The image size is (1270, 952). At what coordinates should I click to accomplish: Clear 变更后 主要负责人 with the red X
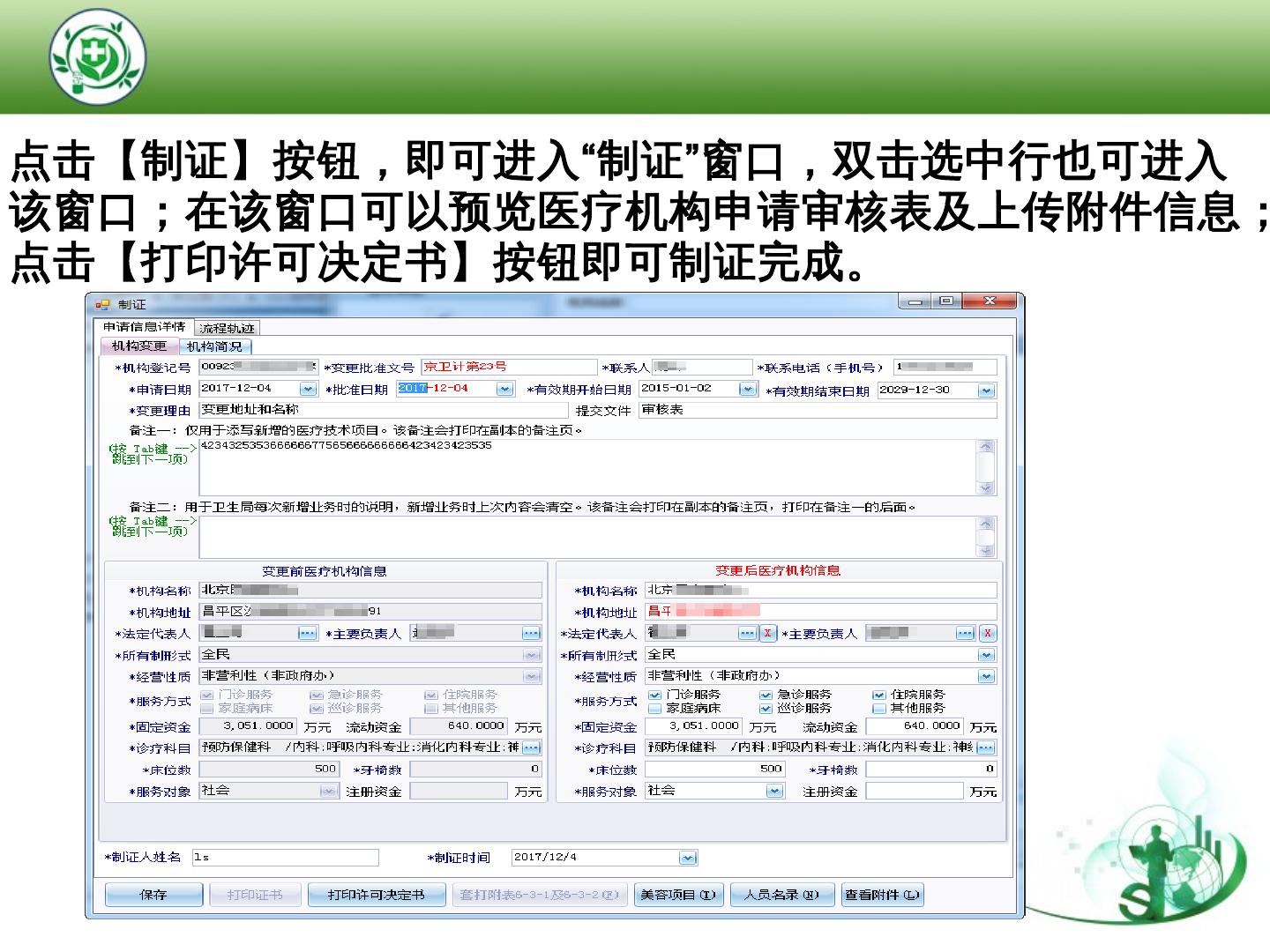click(x=988, y=634)
